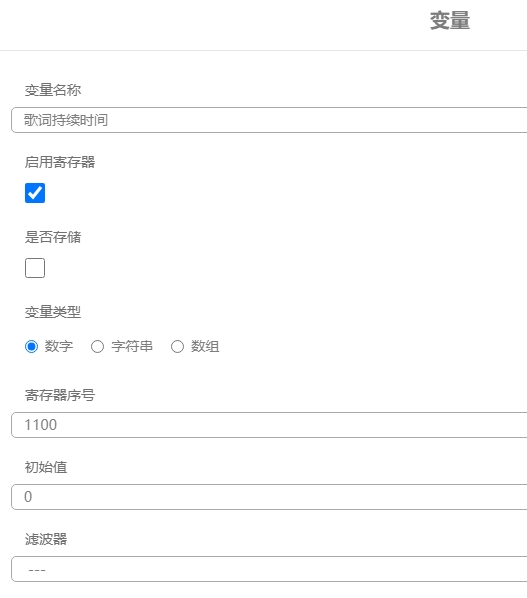Image resolution: width=527 pixels, height=598 pixels.
Task: Select 数字 by its text label
Action: (x=59, y=347)
